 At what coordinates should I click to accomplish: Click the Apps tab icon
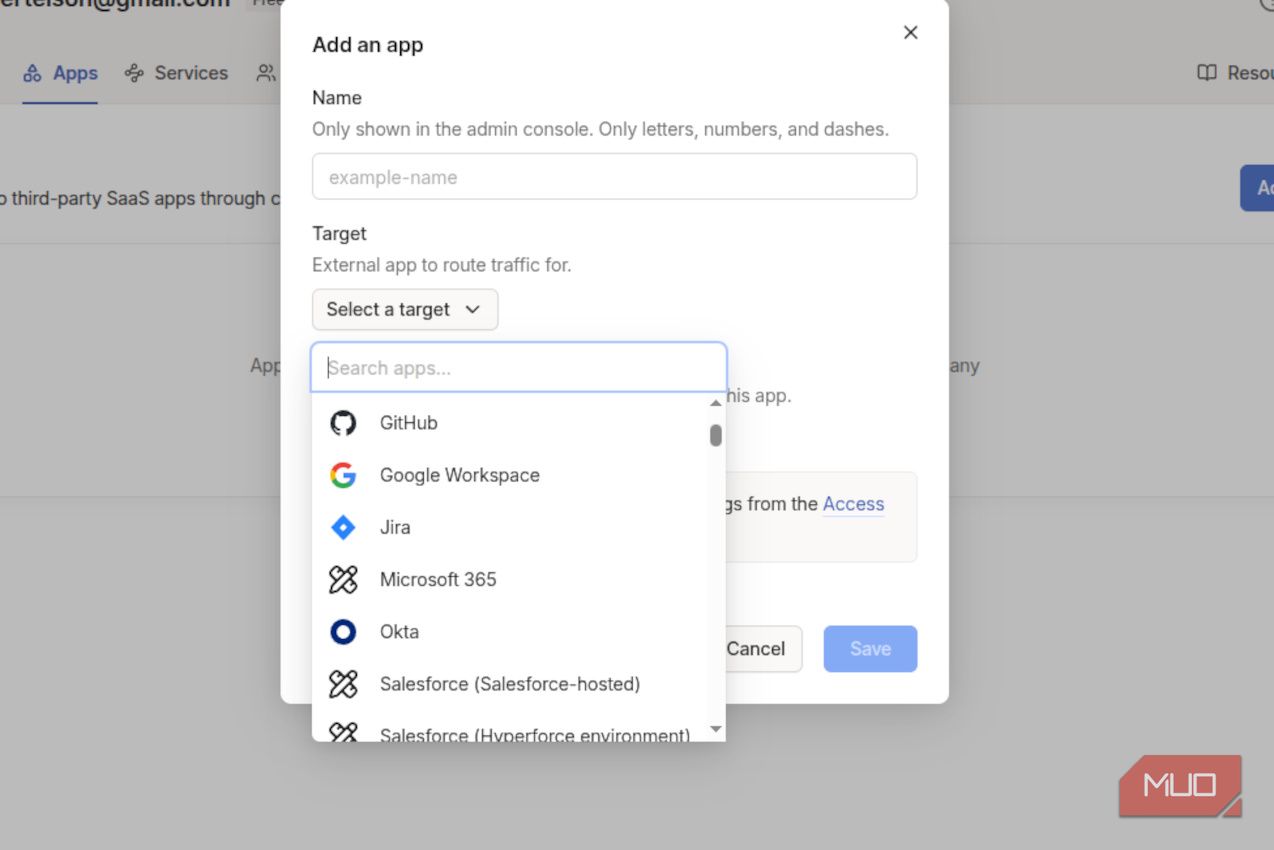33,73
